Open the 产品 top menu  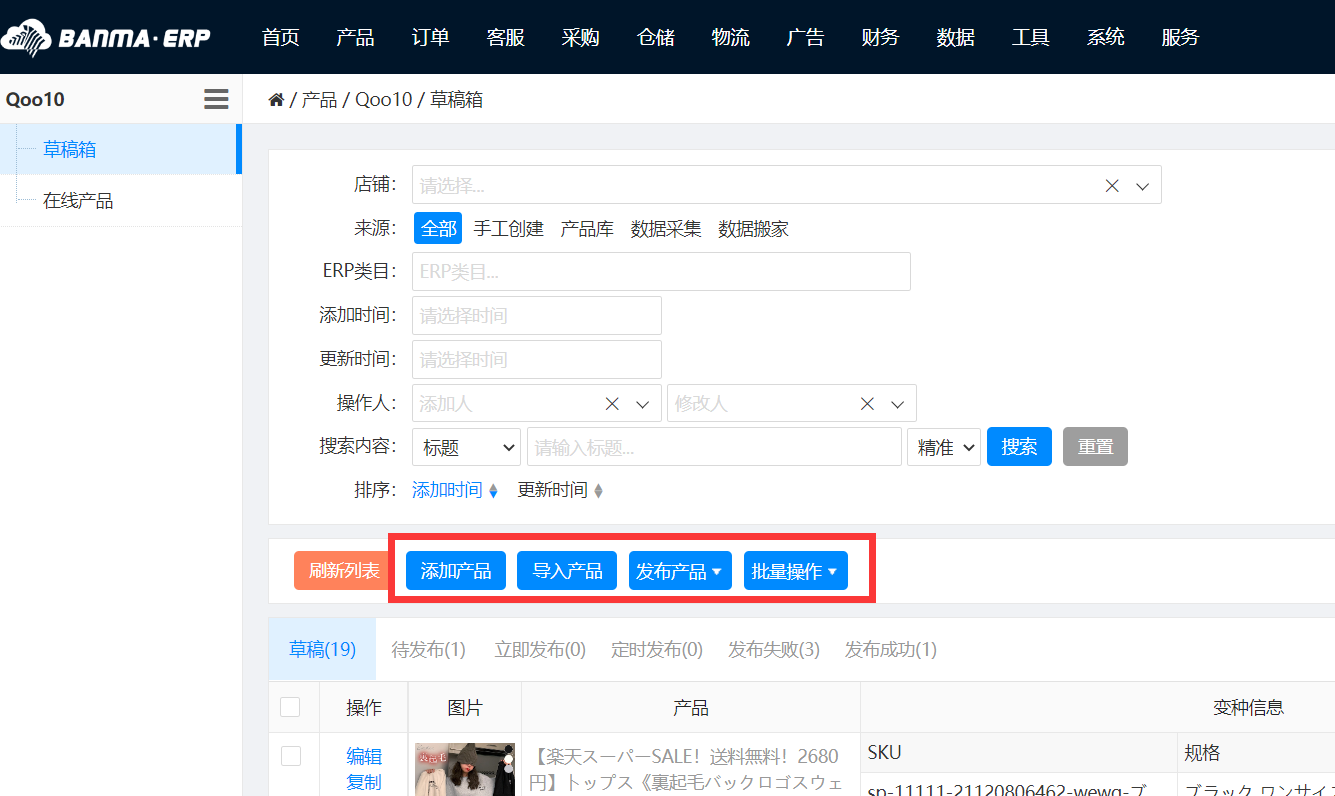[x=356, y=38]
